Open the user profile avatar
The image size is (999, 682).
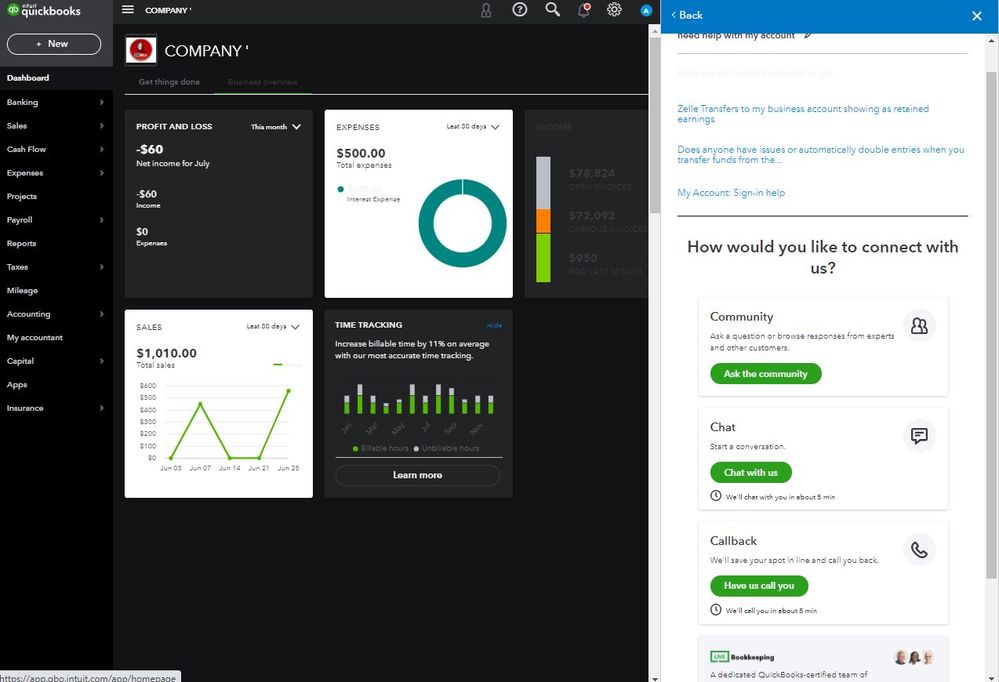[x=646, y=10]
